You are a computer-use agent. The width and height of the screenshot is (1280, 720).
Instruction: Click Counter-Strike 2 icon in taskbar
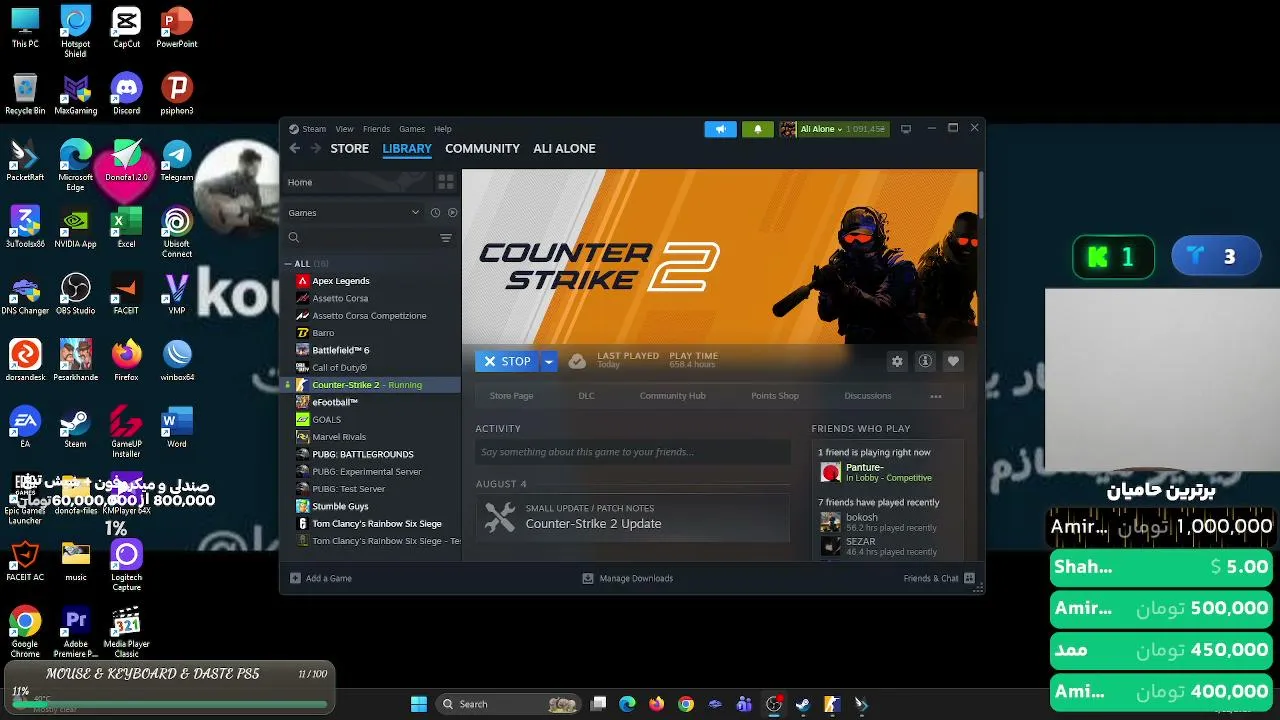coord(831,704)
